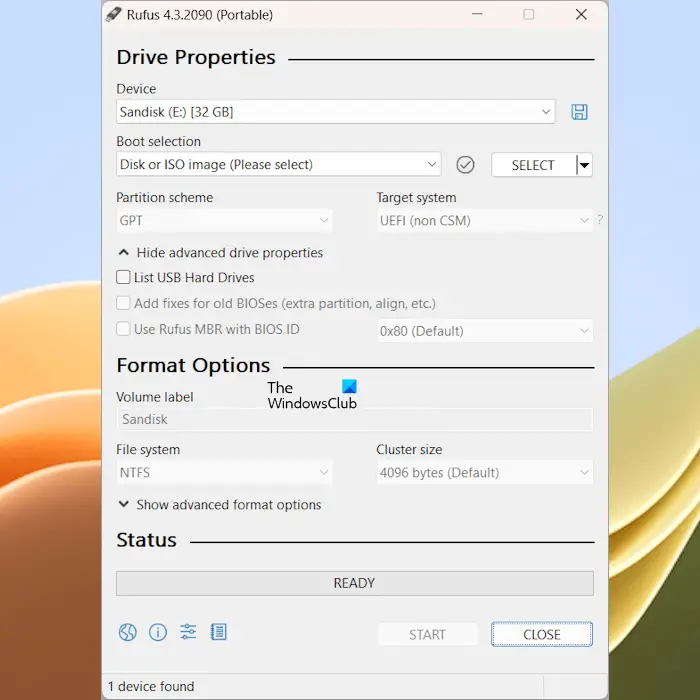Click the 'File system' label
The width and height of the screenshot is (700, 700).
[148, 450]
